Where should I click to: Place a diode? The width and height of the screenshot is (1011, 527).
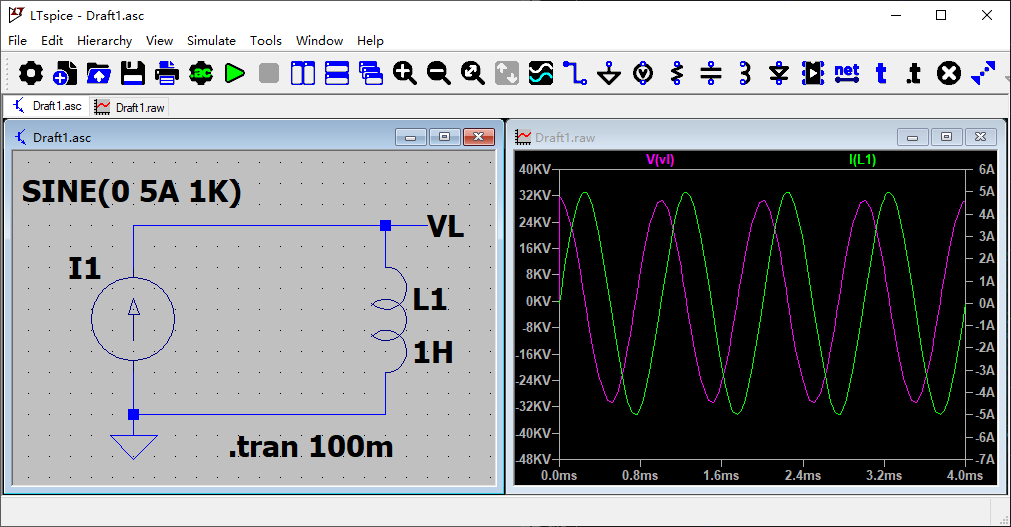pos(779,73)
